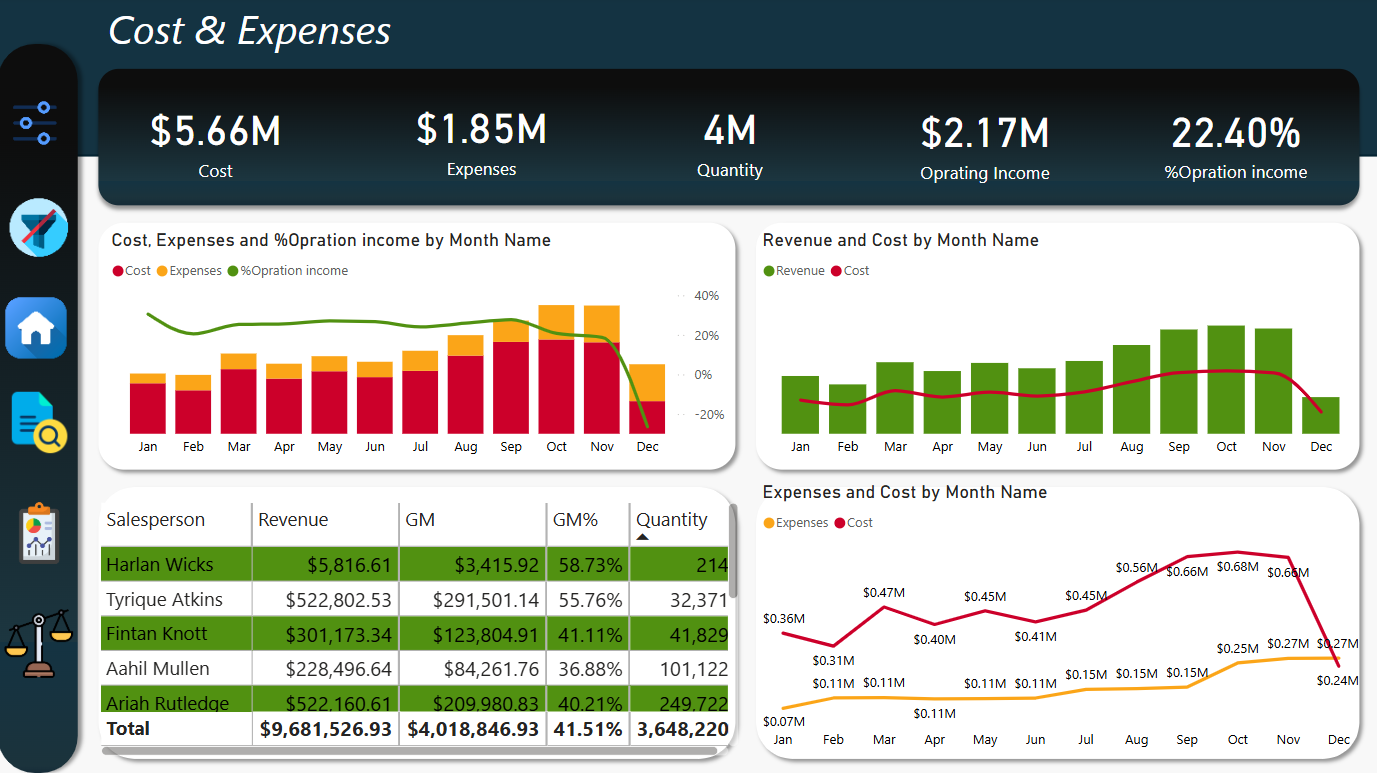Select the Salesperson column header
The width and height of the screenshot is (1377, 776).
click(x=156, y=520)
